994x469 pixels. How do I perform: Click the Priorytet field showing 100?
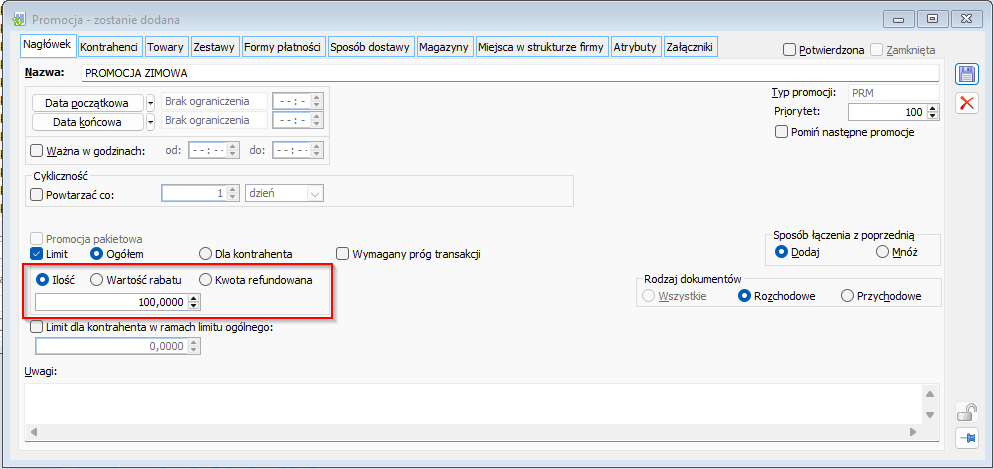pos(887,113)
